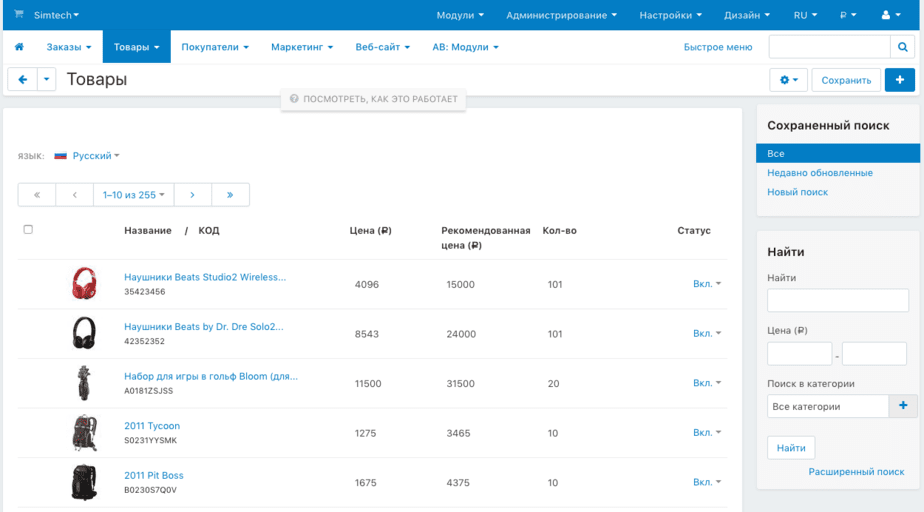Click the shopping cart icon beside Simtech
The width and height of the screenshot is (924, 512).
19,14
